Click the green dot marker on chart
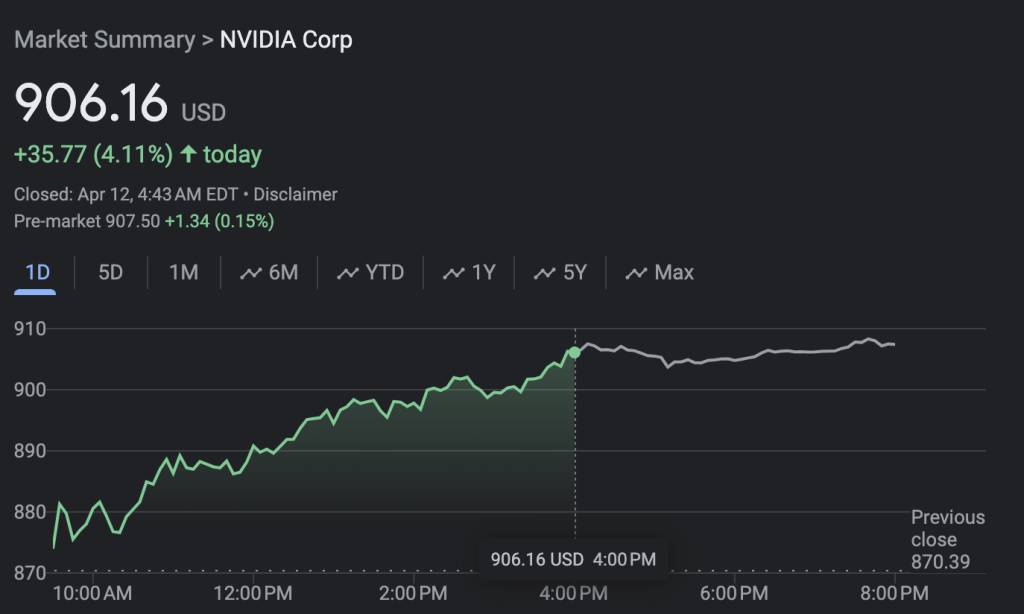This screenshot has width=1024, height=614. point(574,352)
